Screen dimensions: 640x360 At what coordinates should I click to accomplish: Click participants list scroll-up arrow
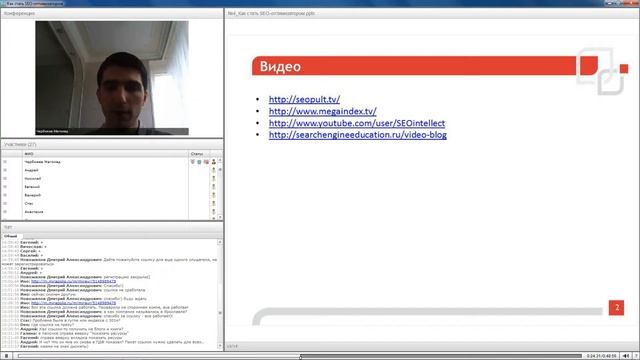(x=220, y=160)
